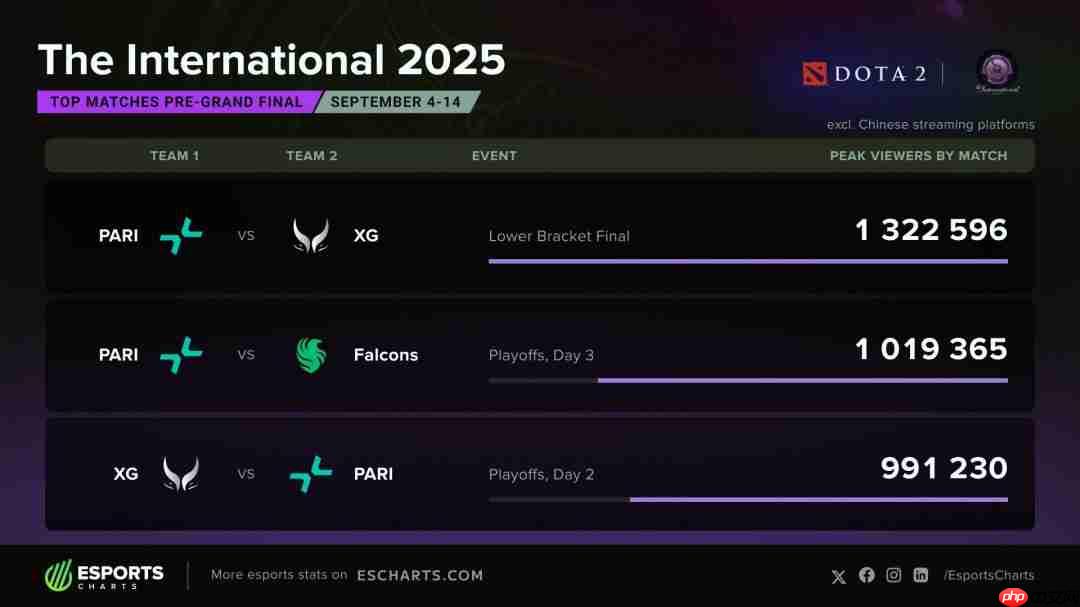Click the PEAK VIEWERS BY MATCH column header

(918, 156)
